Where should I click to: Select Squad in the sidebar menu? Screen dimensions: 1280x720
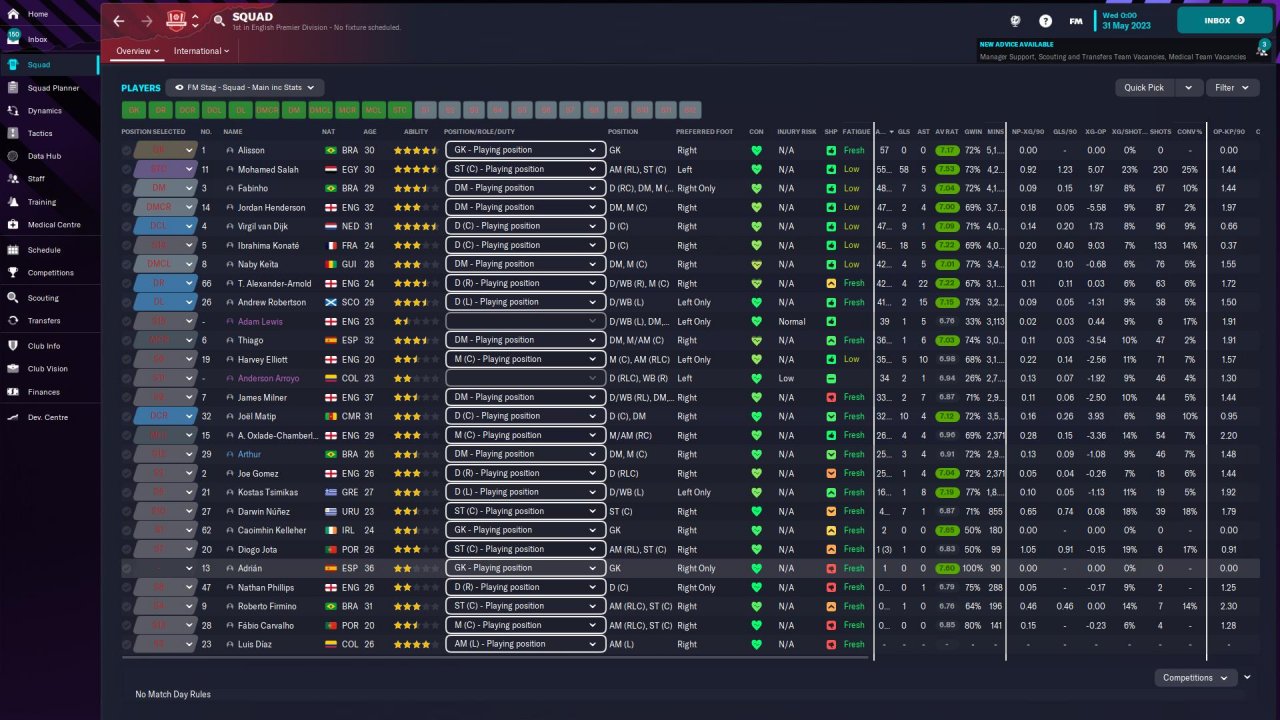tap(49, 65)
